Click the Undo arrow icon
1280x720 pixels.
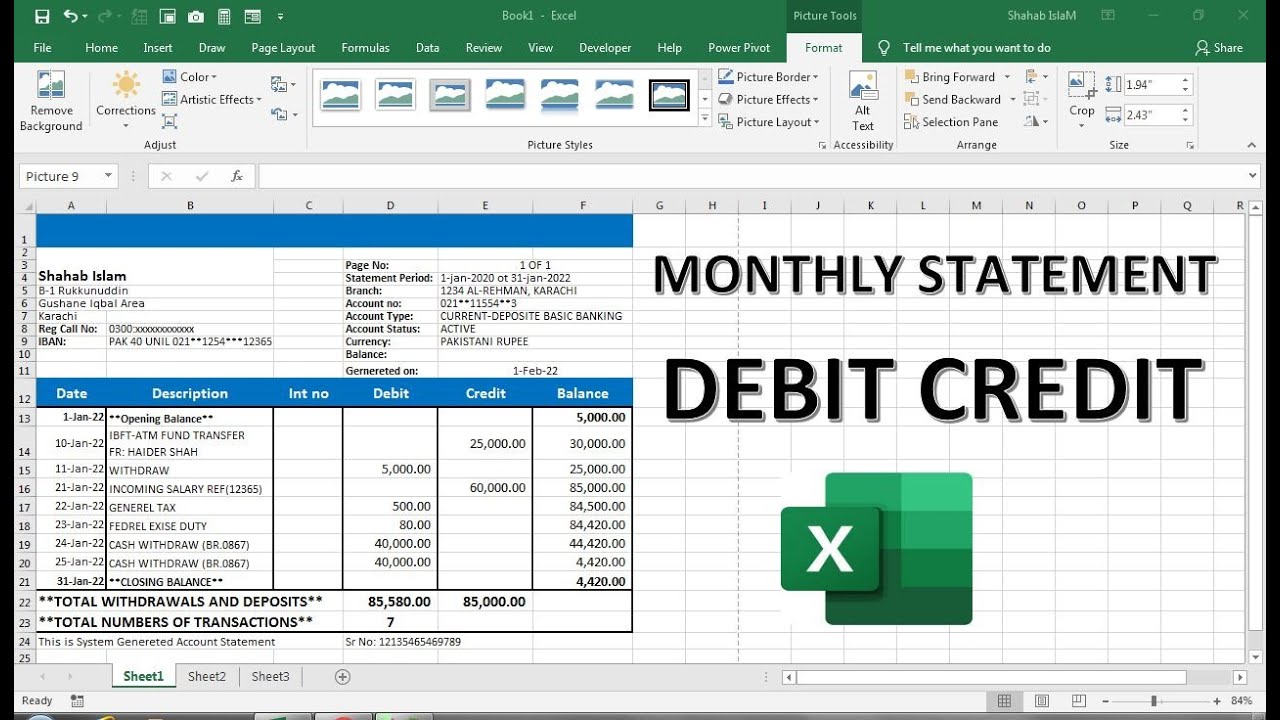coord(70,16)
